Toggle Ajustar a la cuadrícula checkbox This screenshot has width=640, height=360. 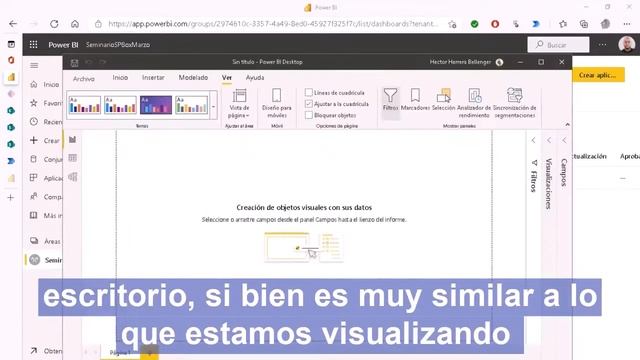point(309,104)
